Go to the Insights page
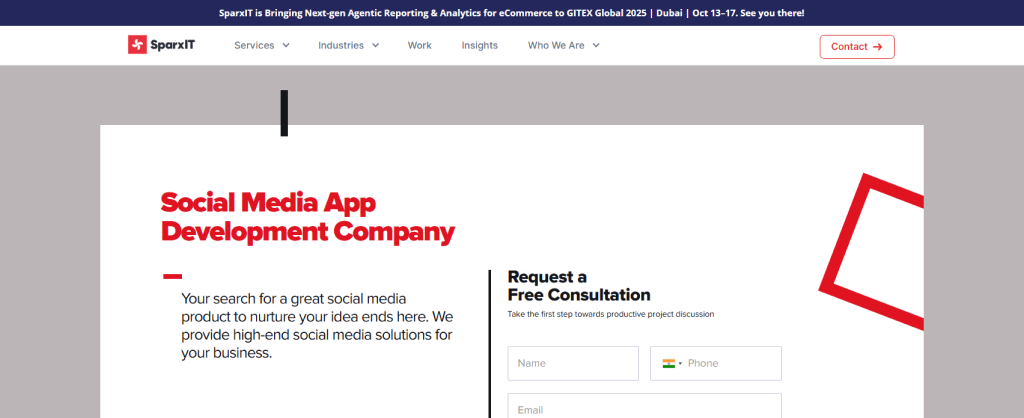The image size is (1024, 418). coord(479,45)
